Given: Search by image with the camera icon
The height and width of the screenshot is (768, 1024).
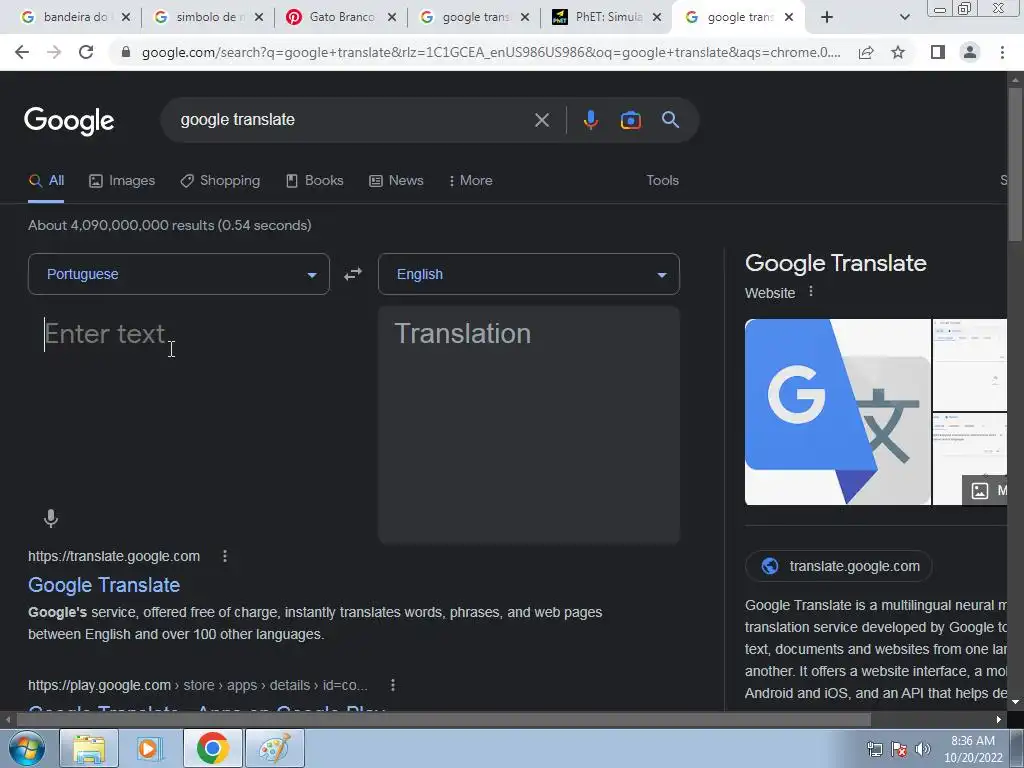Looking at the screenshot, I should tap(630, 120).
